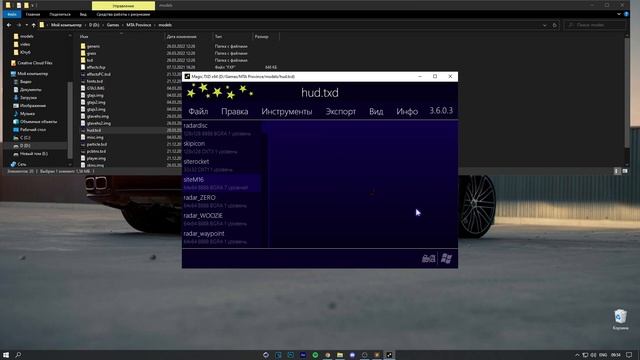Open the Правка menu in Magic.TXD
640x360 pixels.
coord(235,111)
